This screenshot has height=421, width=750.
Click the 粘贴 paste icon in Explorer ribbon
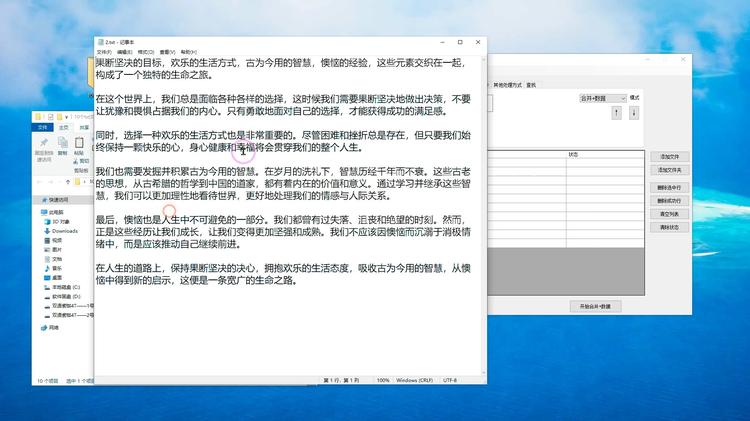pos(79,143)
